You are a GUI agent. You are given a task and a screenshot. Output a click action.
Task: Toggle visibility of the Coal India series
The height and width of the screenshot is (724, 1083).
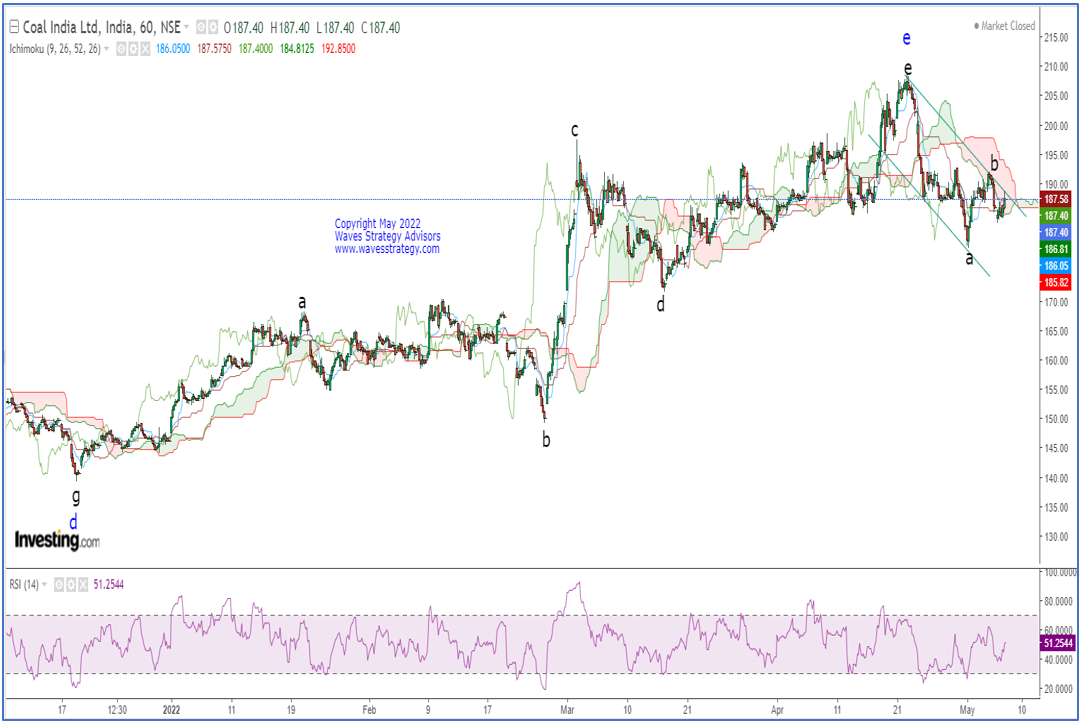click(x=201, y=28)
